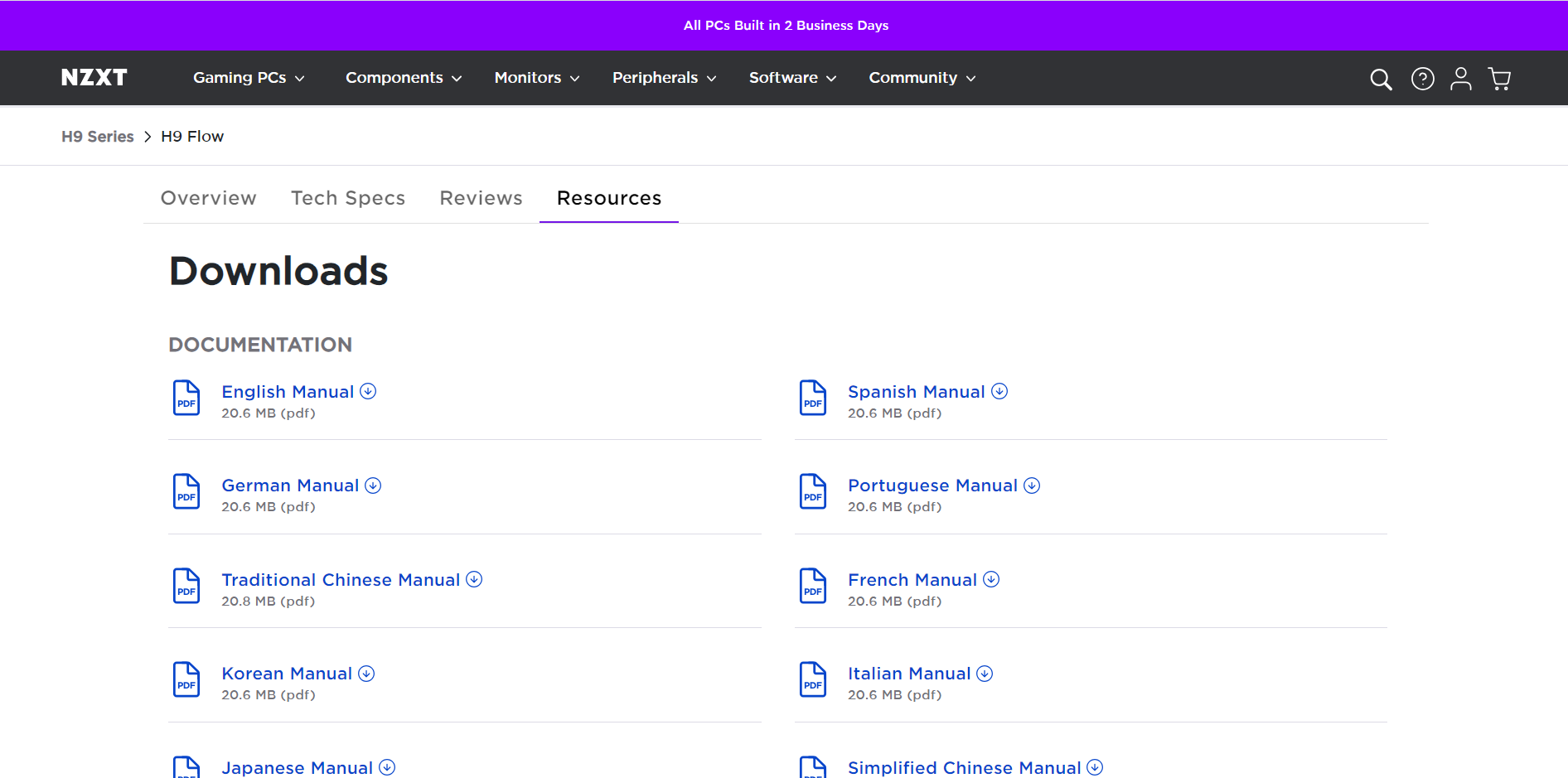Click download arrow beside German Manual
The image size is (1568, 778).
373,486
